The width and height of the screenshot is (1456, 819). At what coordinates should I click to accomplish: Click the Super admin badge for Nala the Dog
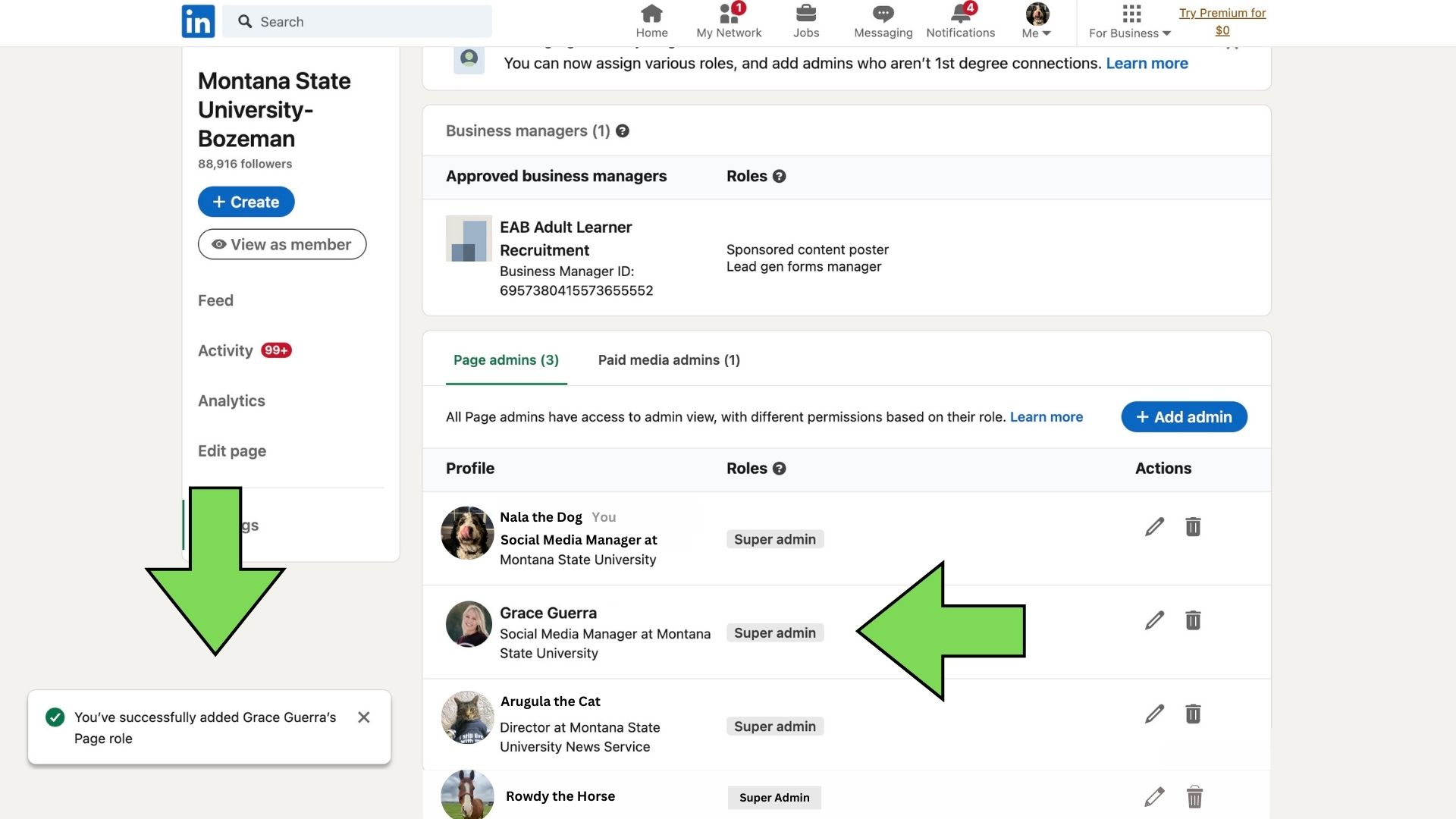tap(775, 539)
